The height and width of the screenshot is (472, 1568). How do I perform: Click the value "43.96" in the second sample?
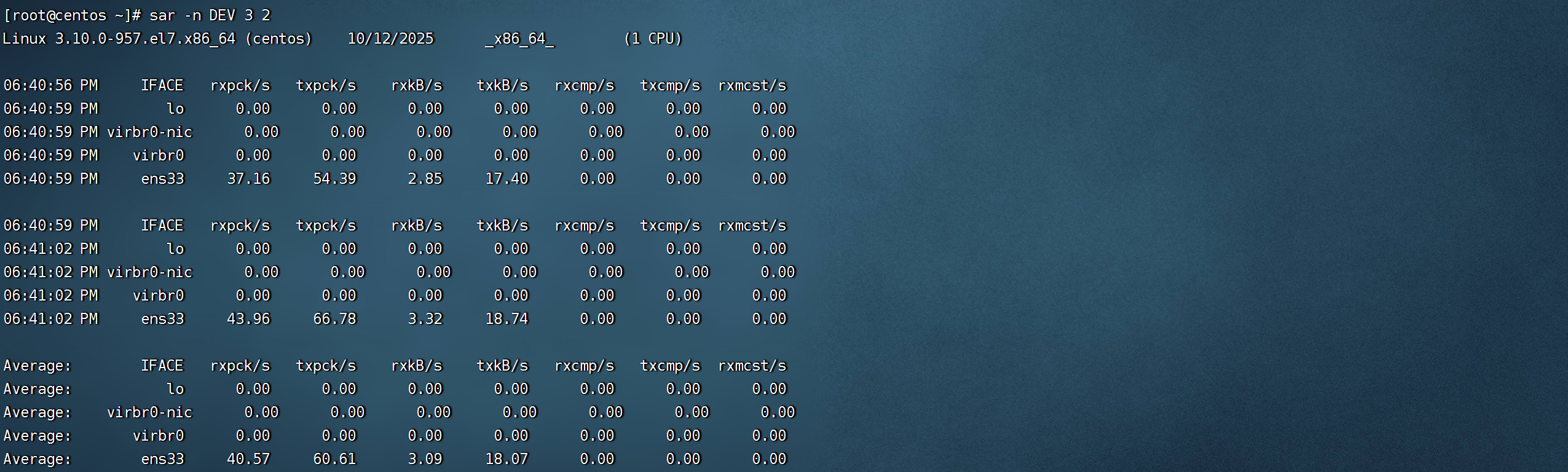249,319
